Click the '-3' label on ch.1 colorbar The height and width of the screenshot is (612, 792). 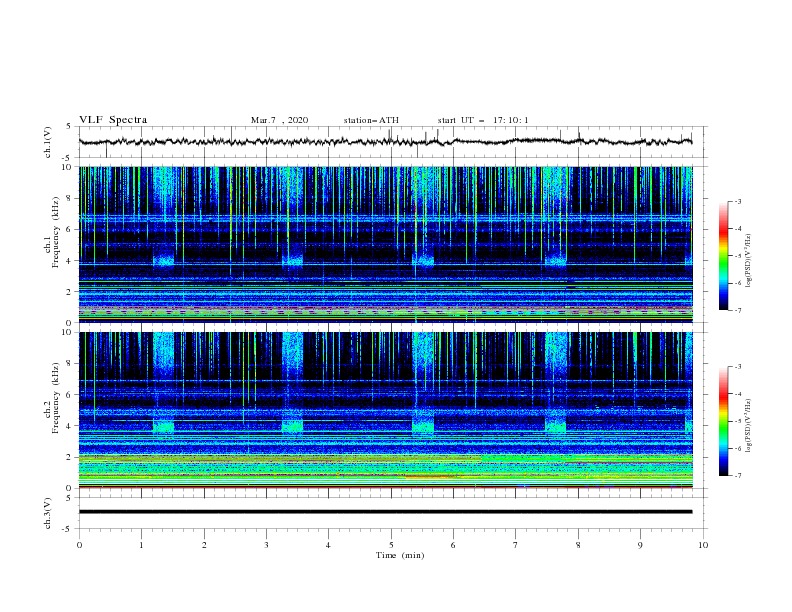737,201
